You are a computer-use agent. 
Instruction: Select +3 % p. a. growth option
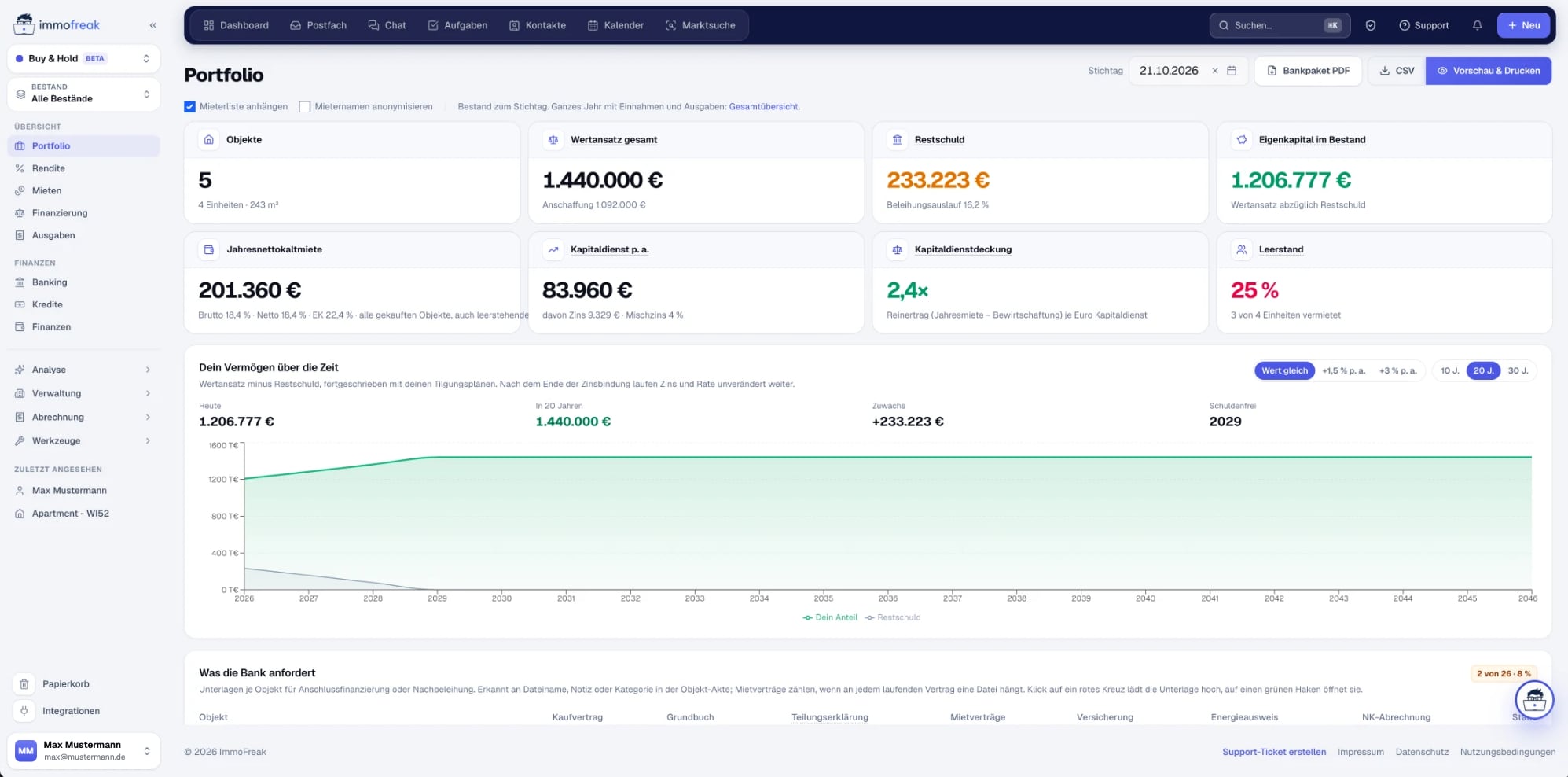[1397, 370]
